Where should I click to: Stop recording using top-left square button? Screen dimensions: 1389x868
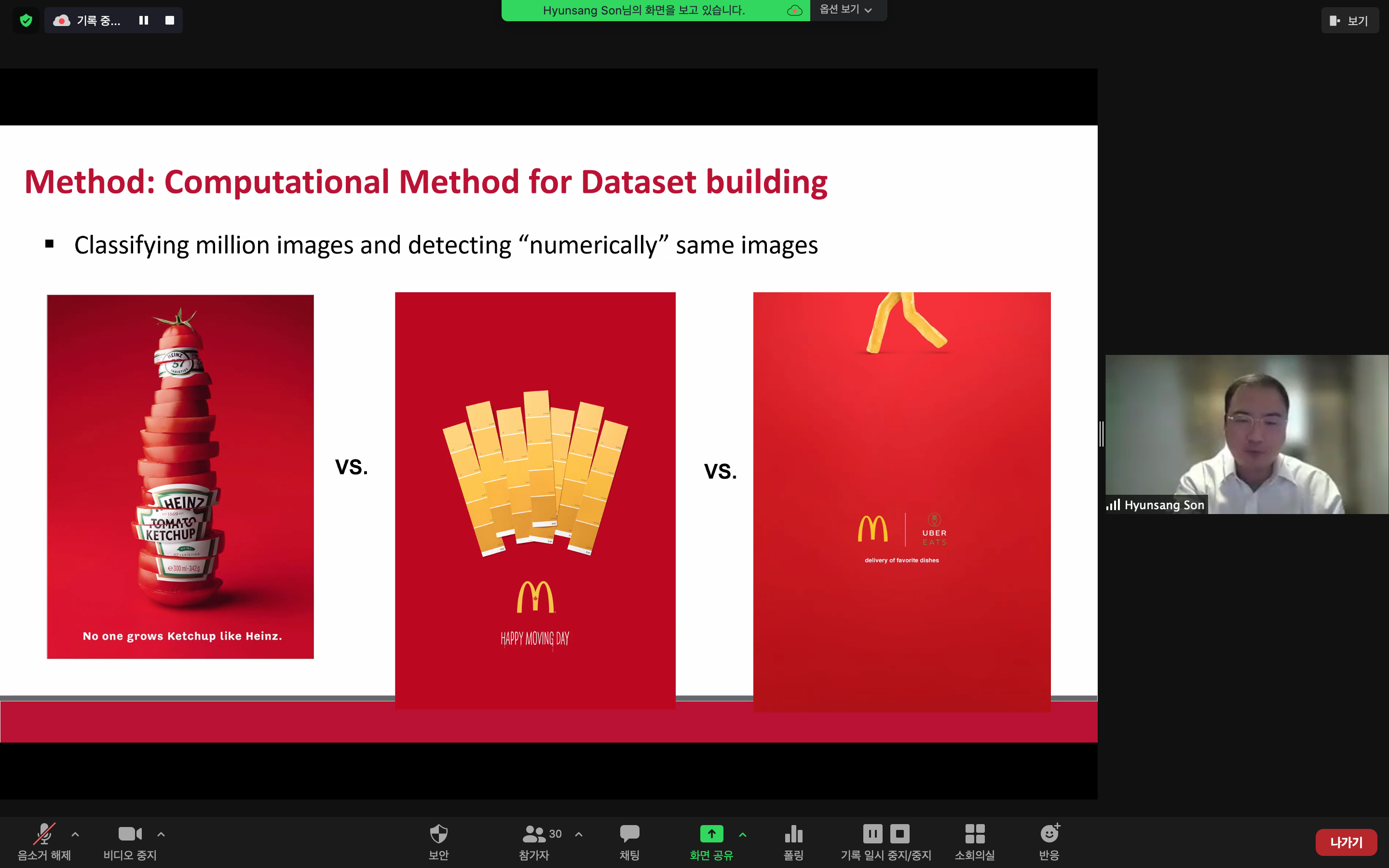[169, 21]
